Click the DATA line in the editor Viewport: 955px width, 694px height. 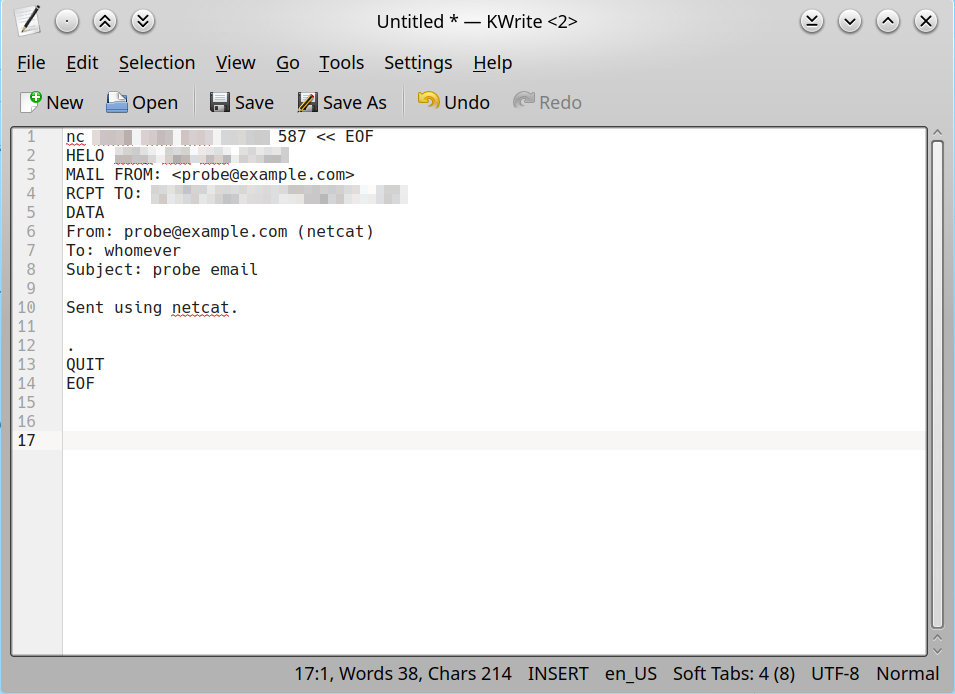(x=85, y=213)
